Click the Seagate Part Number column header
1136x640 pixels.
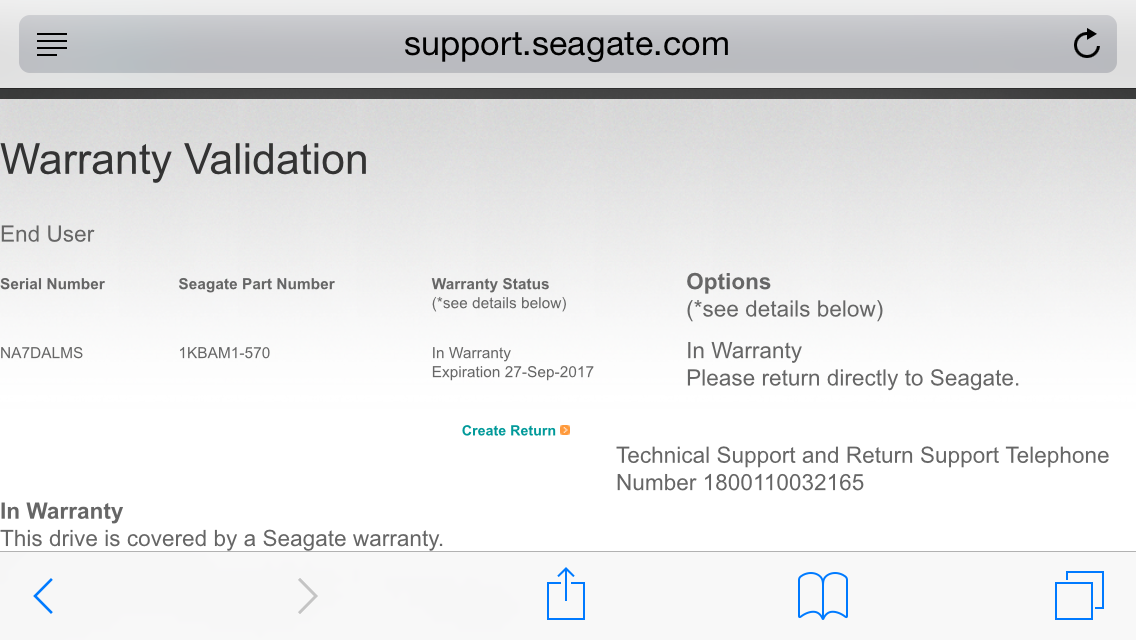pos(256,284)
